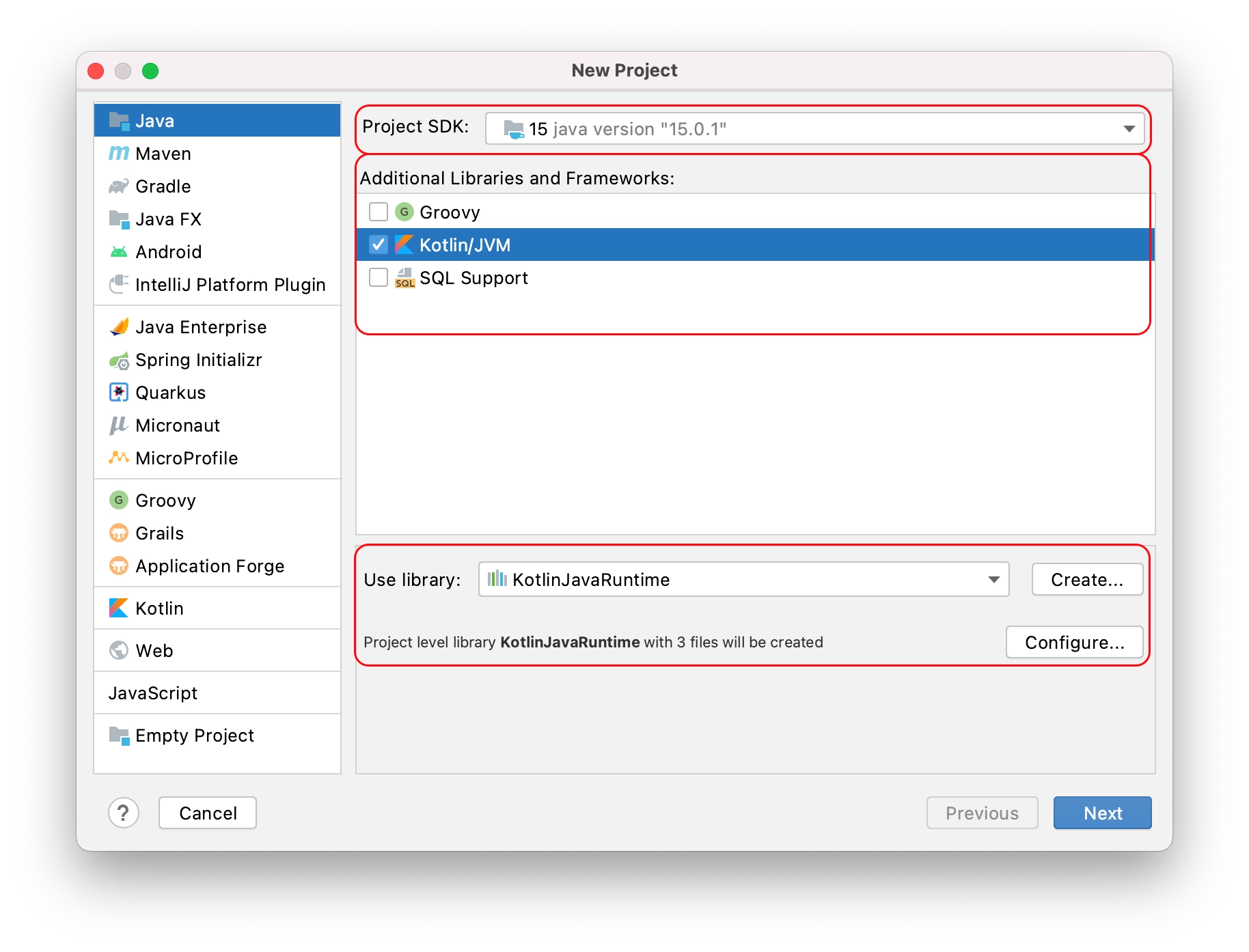Enable the Groovy framework checkbox
The image size is (1249, 952).
tap(379, 212)
